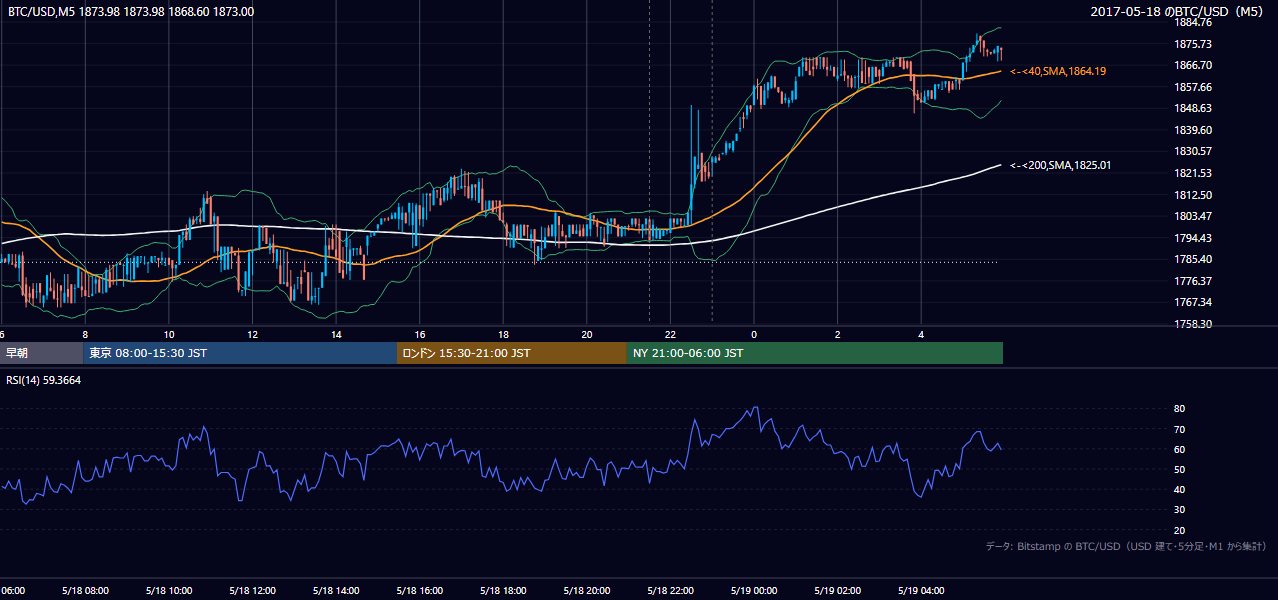Click price axis value 1839.60
This screenshot has height=600, width=1278.
1193,130
